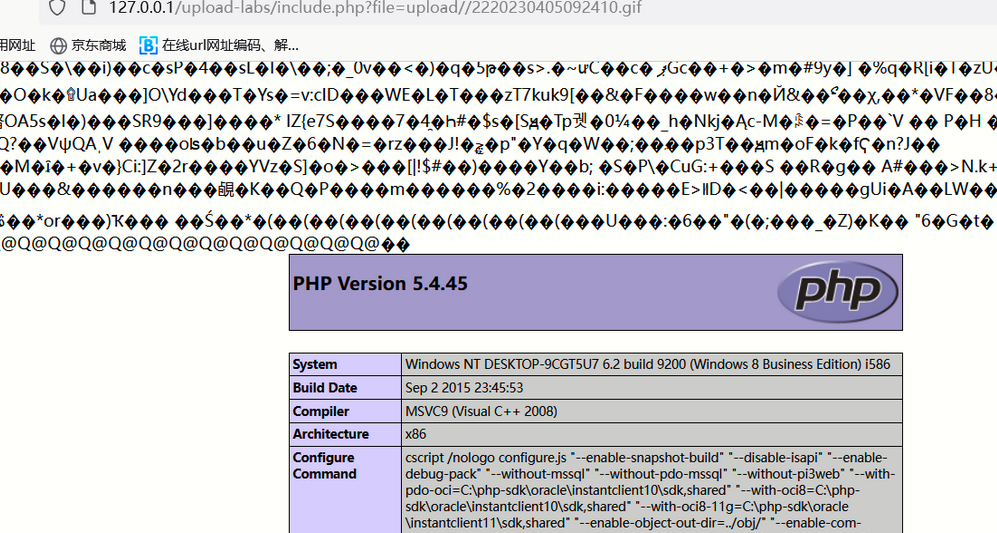Click the tracking protection shield icon

tap(58, 8)
